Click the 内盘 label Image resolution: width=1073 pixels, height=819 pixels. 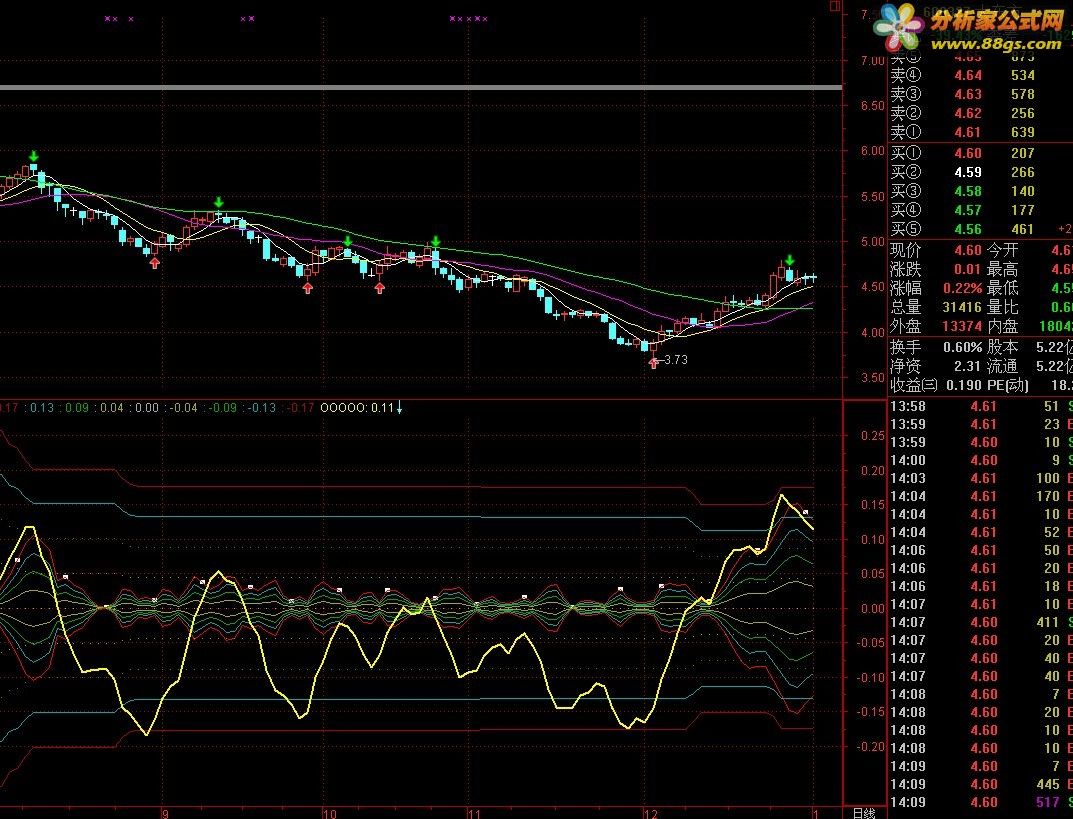click(1003, 327)
